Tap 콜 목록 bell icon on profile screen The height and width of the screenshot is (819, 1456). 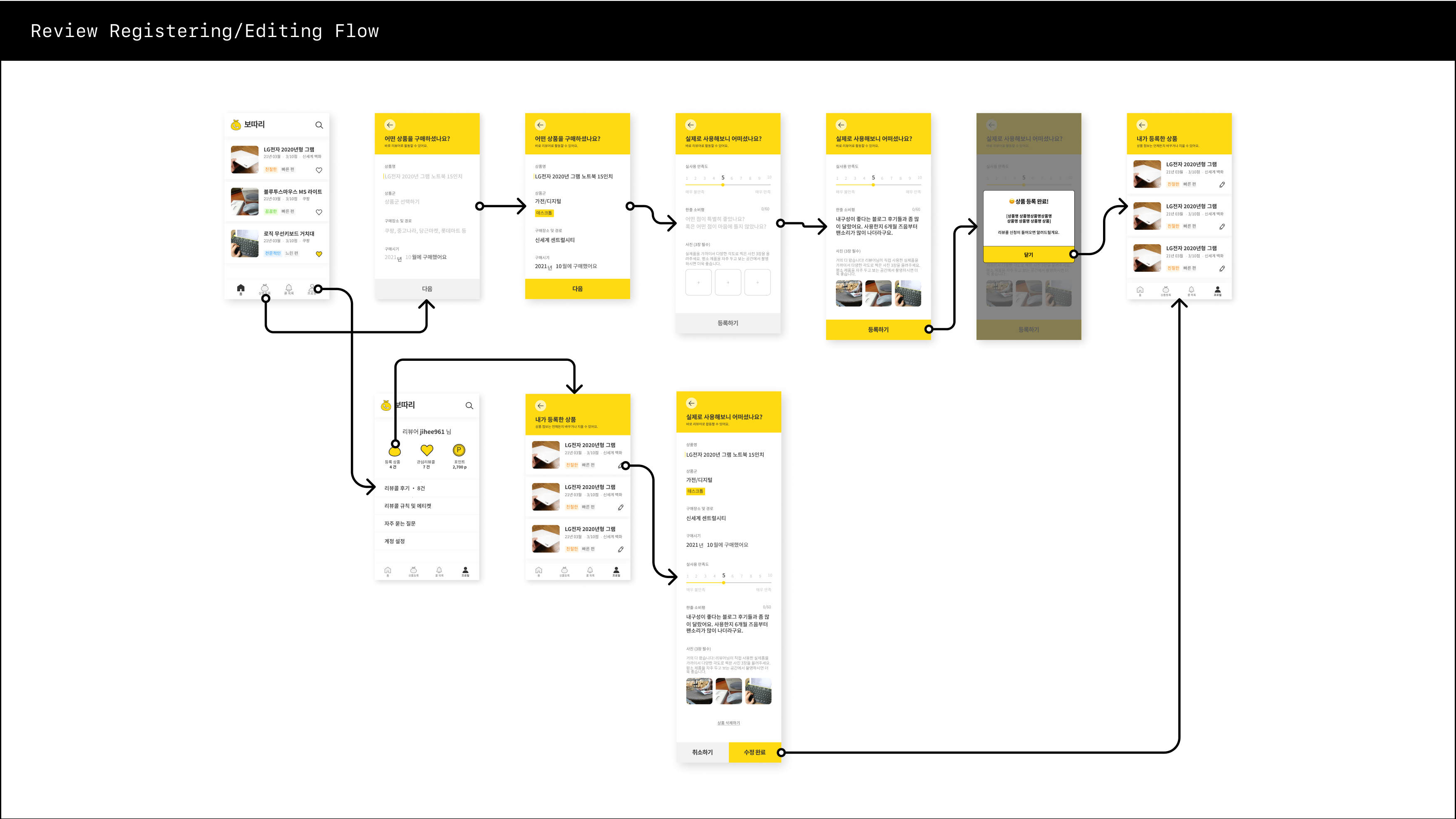click(x=439, y=570)
